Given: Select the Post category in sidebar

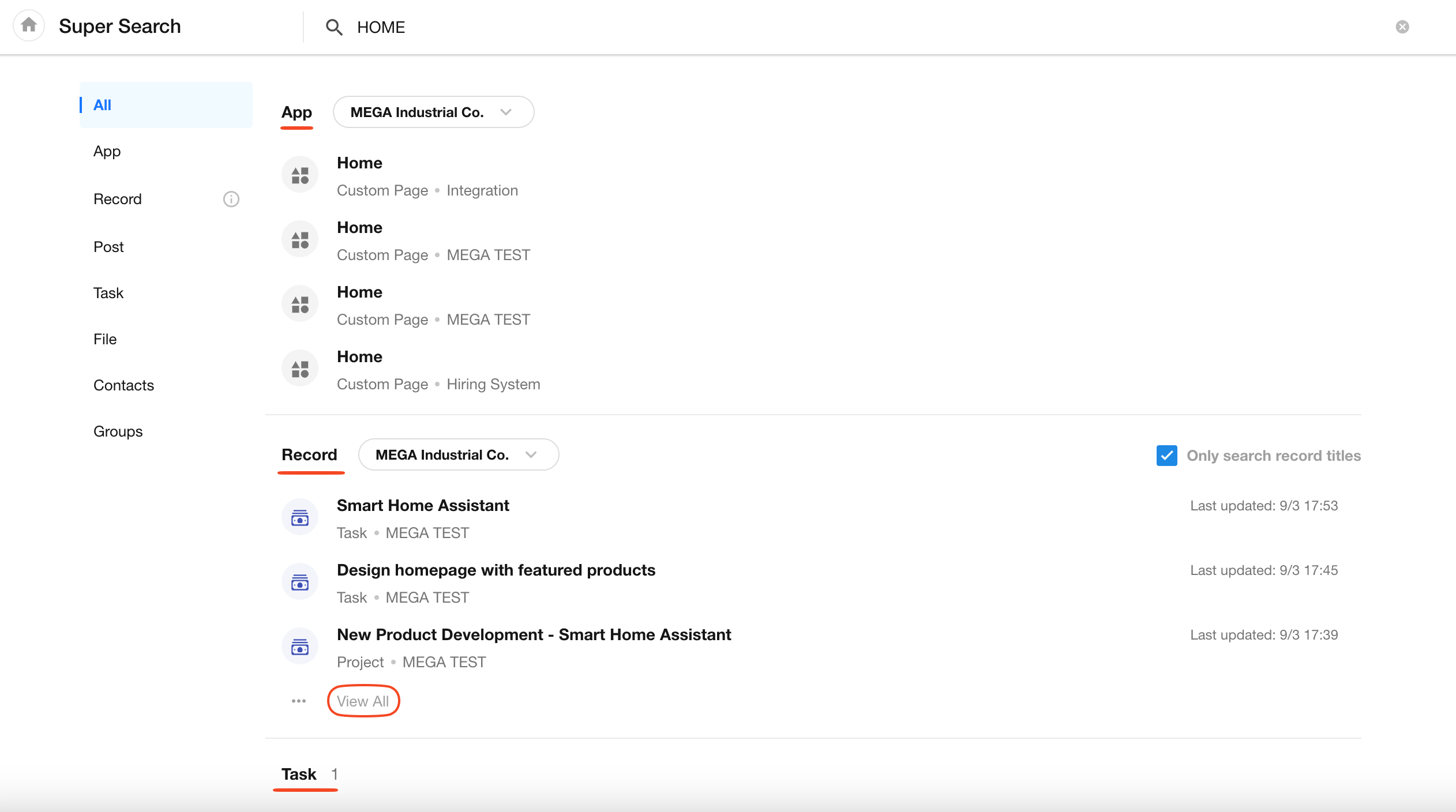Looking at the screenshot, I should click(x=108, y=247).
